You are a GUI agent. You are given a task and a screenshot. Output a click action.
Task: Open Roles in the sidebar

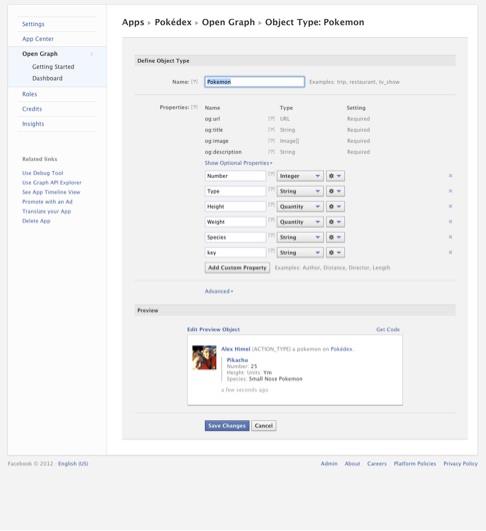(29, 94)
